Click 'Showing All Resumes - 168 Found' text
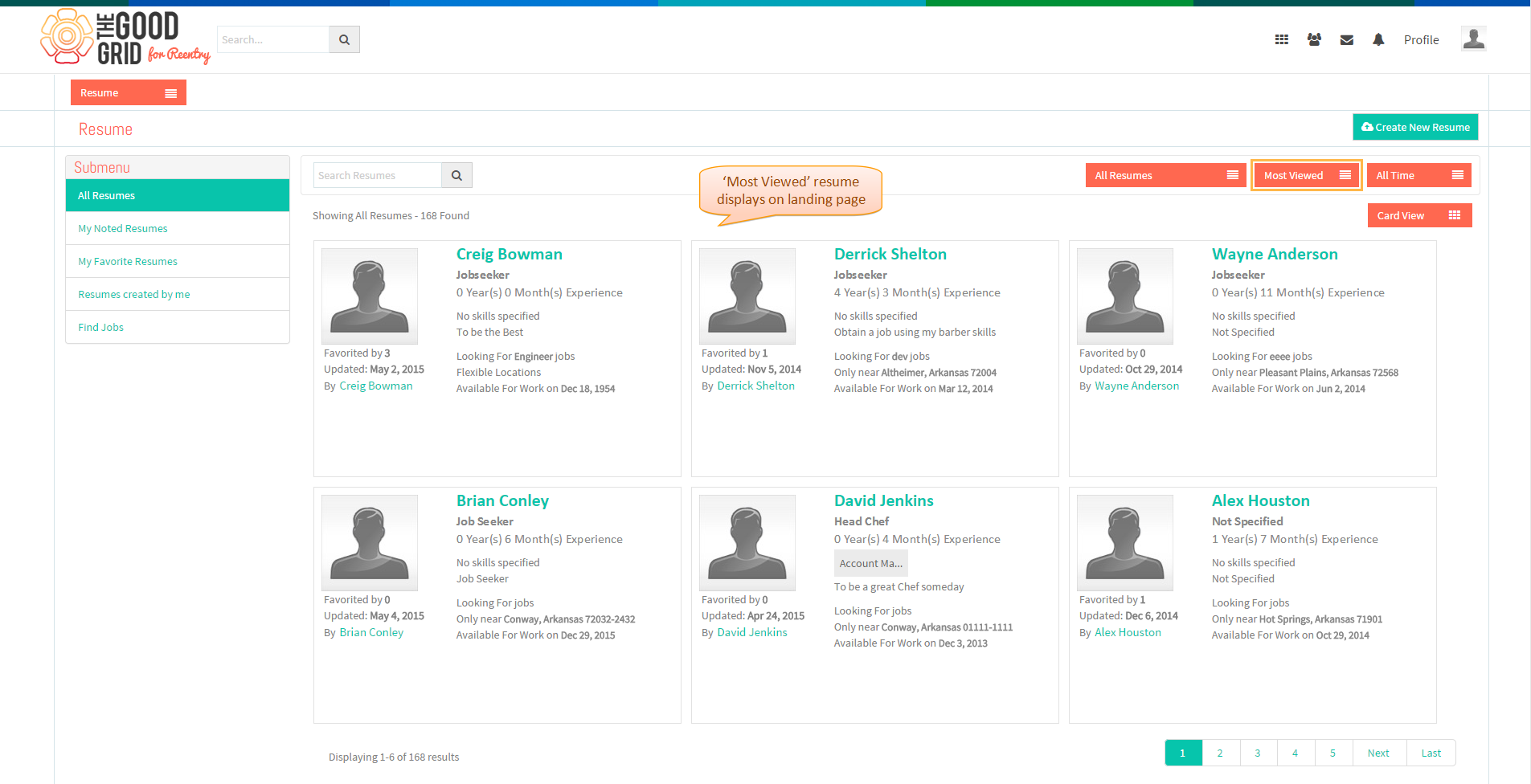 [x=391, y=215]
